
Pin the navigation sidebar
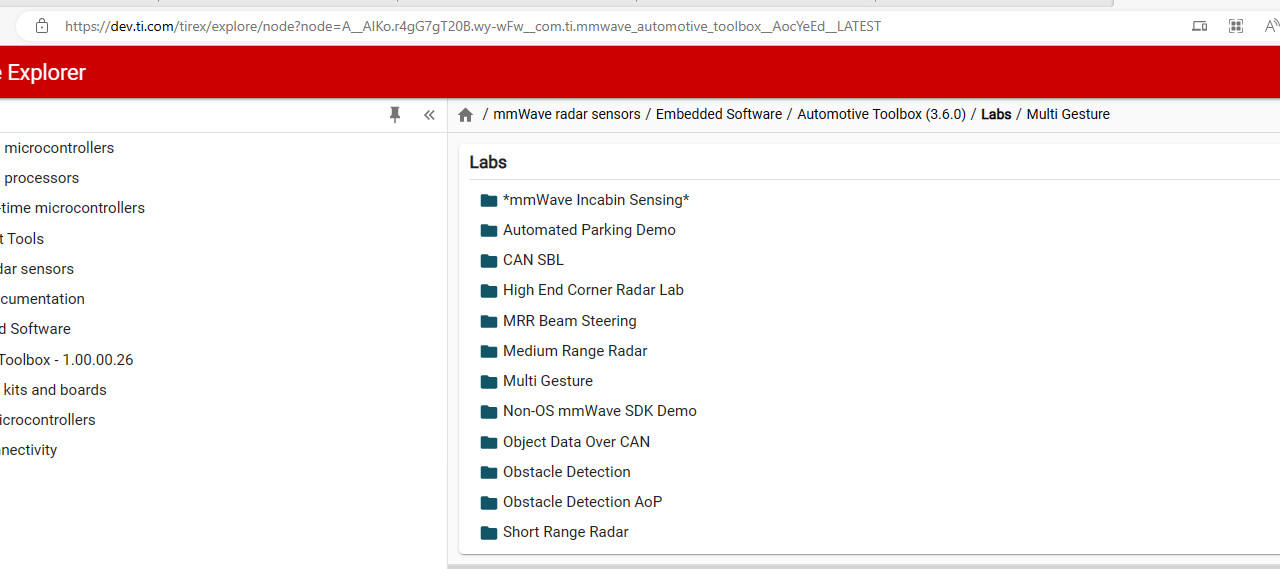pyautogui.click(x=395, y=115)
